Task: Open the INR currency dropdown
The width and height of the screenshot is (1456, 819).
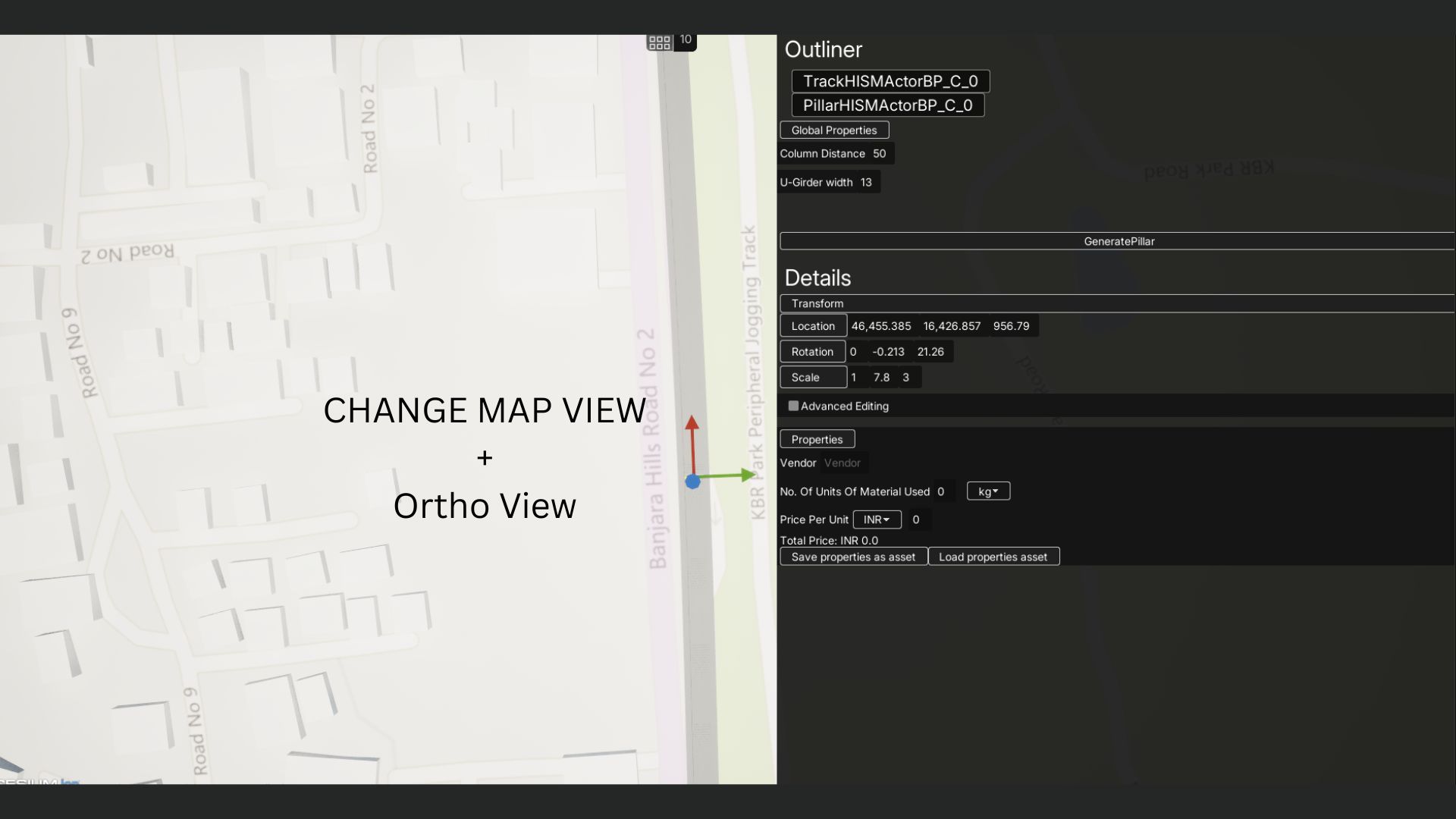Action: pos(877,519)
